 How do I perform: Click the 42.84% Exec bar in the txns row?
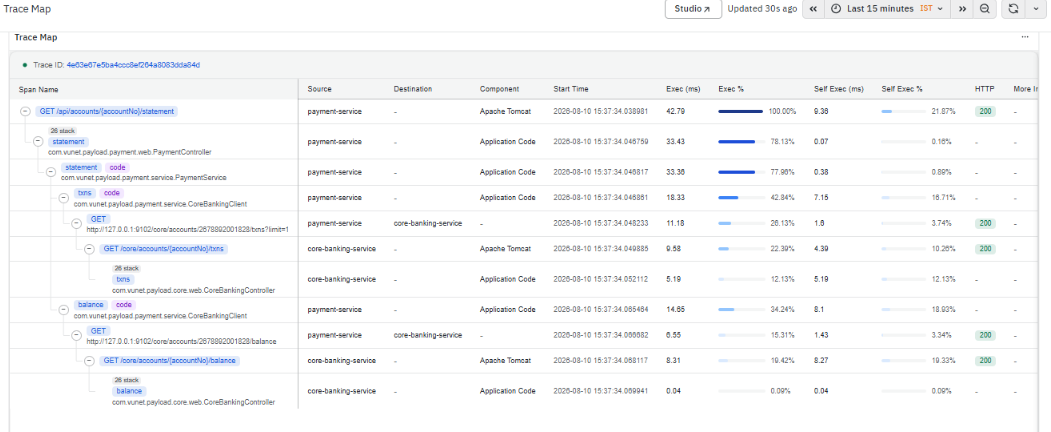(x=741, y=198)
